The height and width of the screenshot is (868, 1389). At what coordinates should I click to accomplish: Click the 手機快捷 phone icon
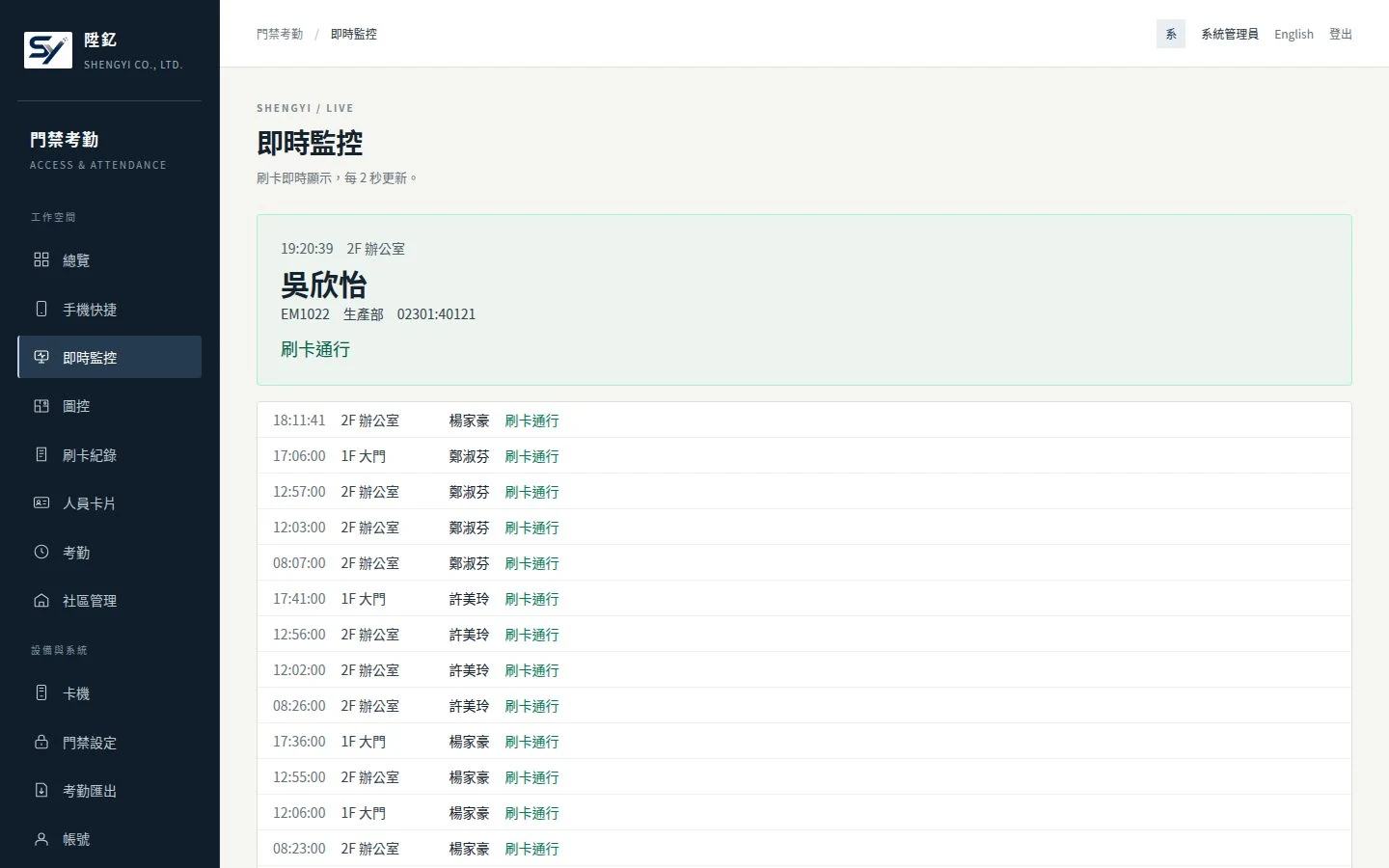tap(41, 309)
